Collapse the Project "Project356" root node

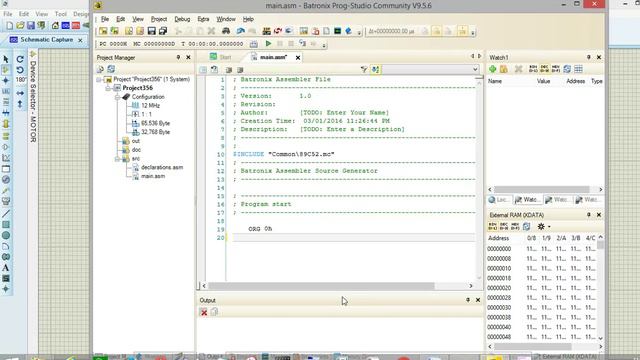tap(99, 79)
